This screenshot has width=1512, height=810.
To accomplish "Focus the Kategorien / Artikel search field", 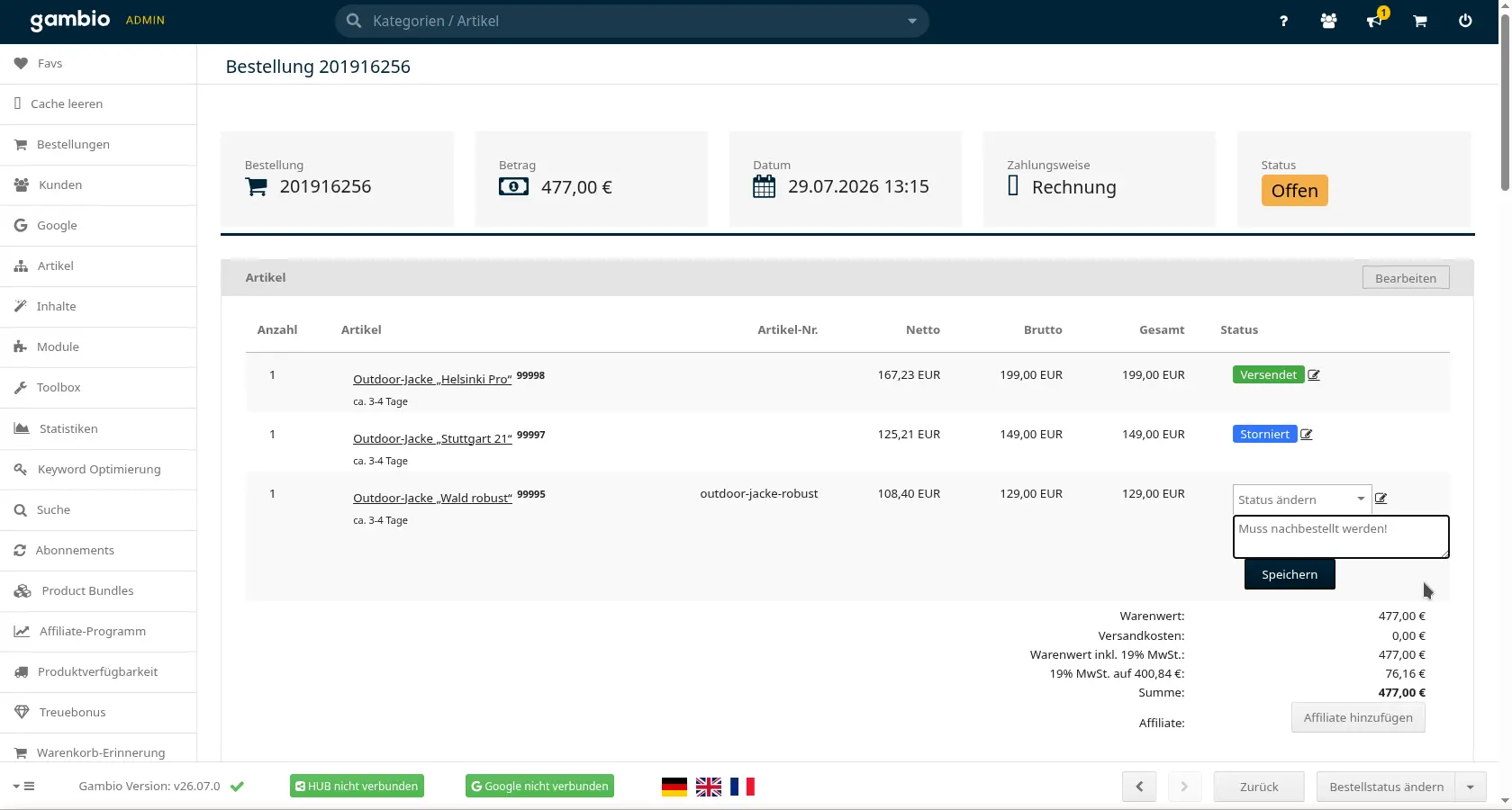I will click(x=631, y=21).
